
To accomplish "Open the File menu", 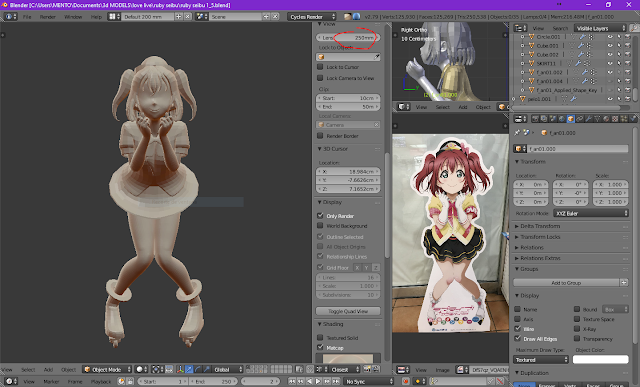I will click(x=27, y=17).
